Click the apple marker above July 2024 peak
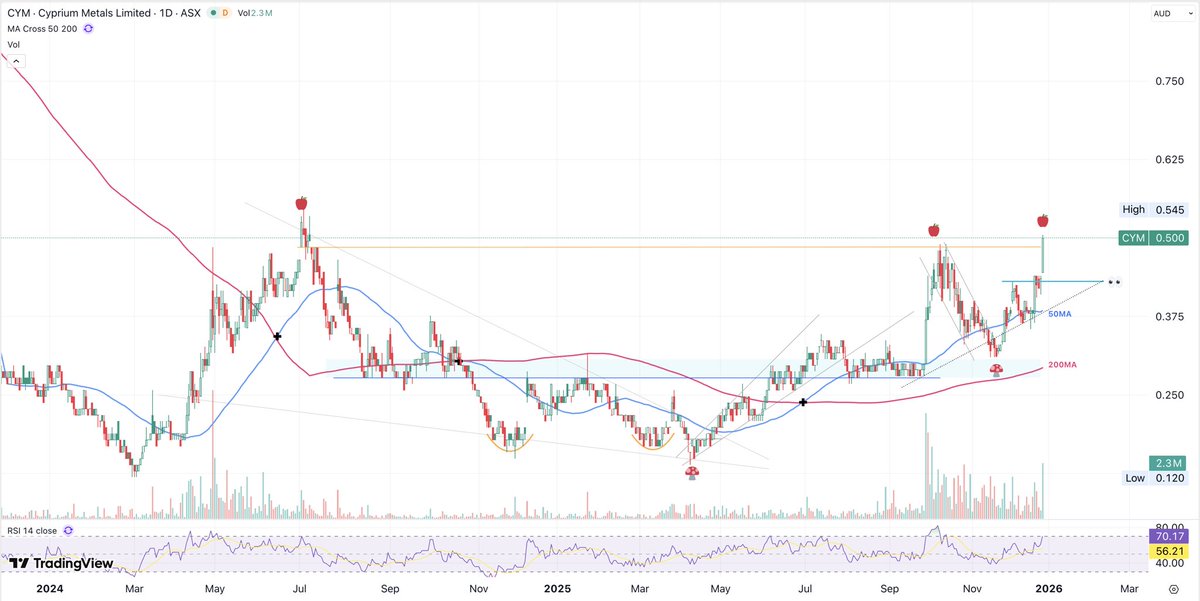The height and width of the screenshot is (601, 1200). coord(301,203)
